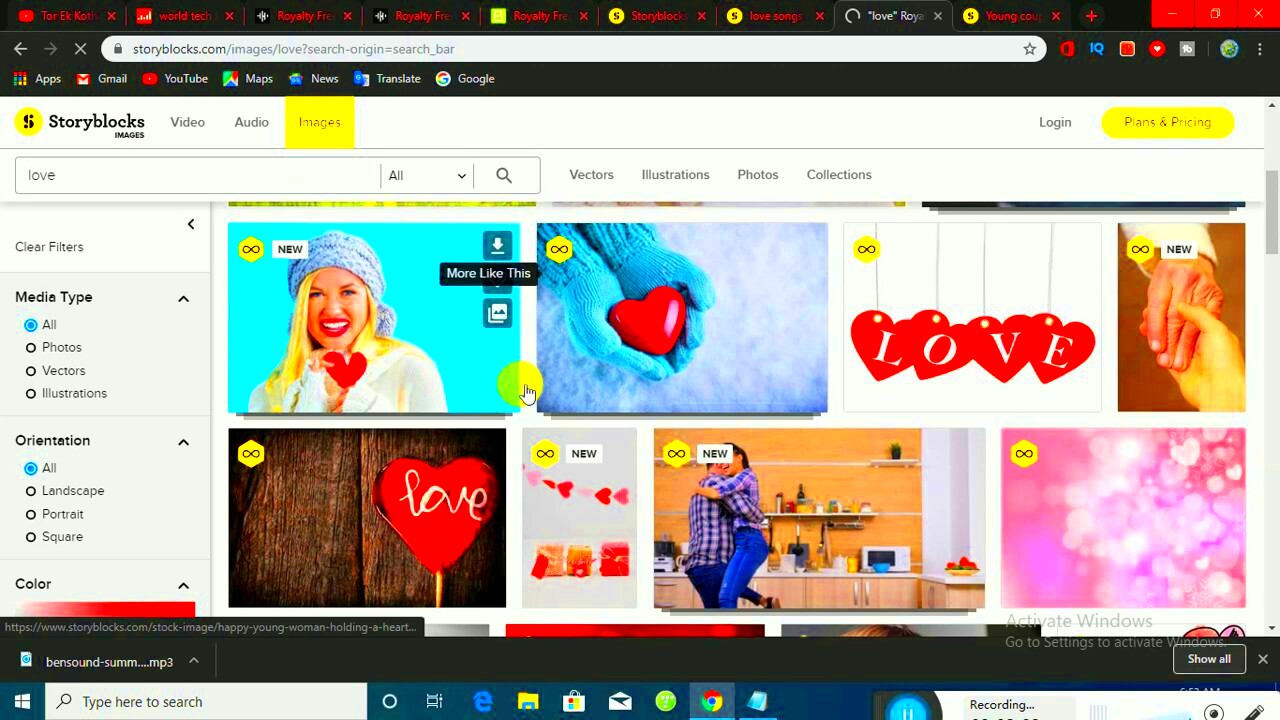Open Windows Start menu

click(22, 702)
